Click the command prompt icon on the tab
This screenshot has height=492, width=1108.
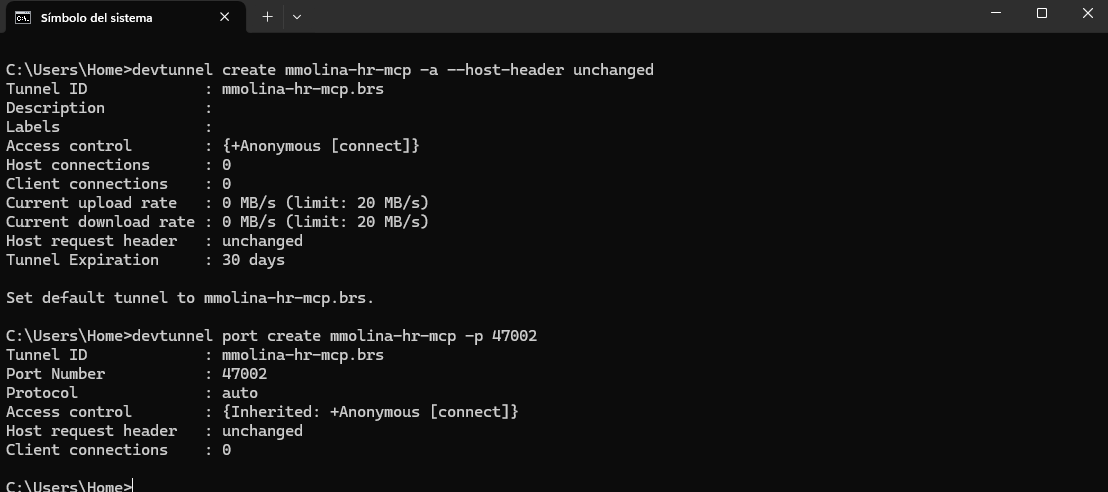click(22, 17)
